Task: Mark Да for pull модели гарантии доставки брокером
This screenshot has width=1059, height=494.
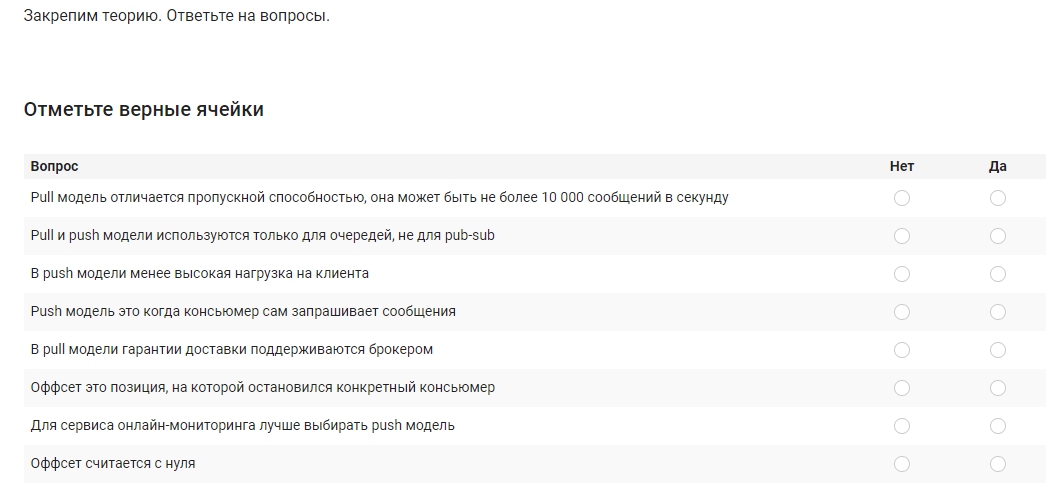Action: tap(998, 350)
